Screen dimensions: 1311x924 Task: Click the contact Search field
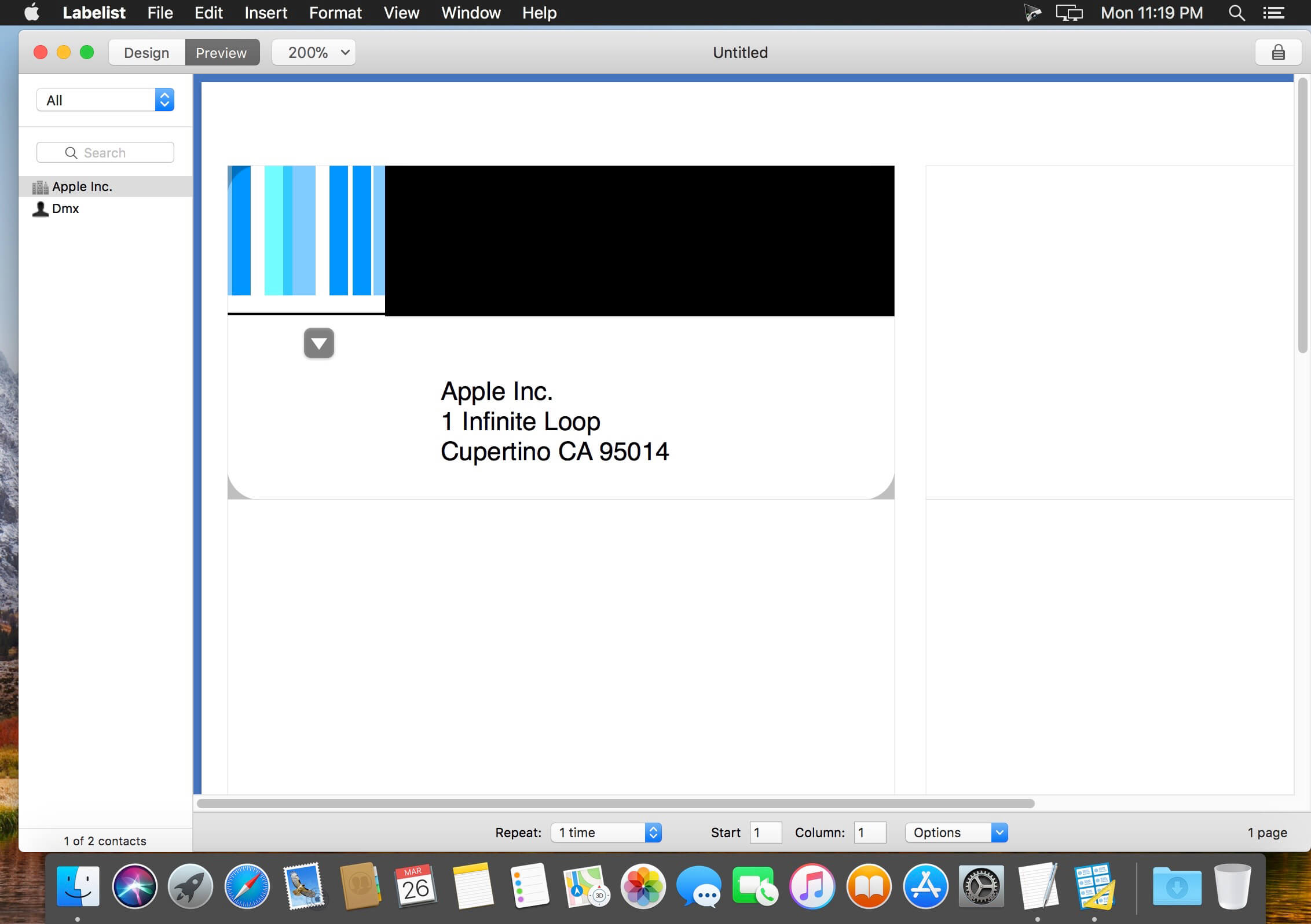click(105, 152)
